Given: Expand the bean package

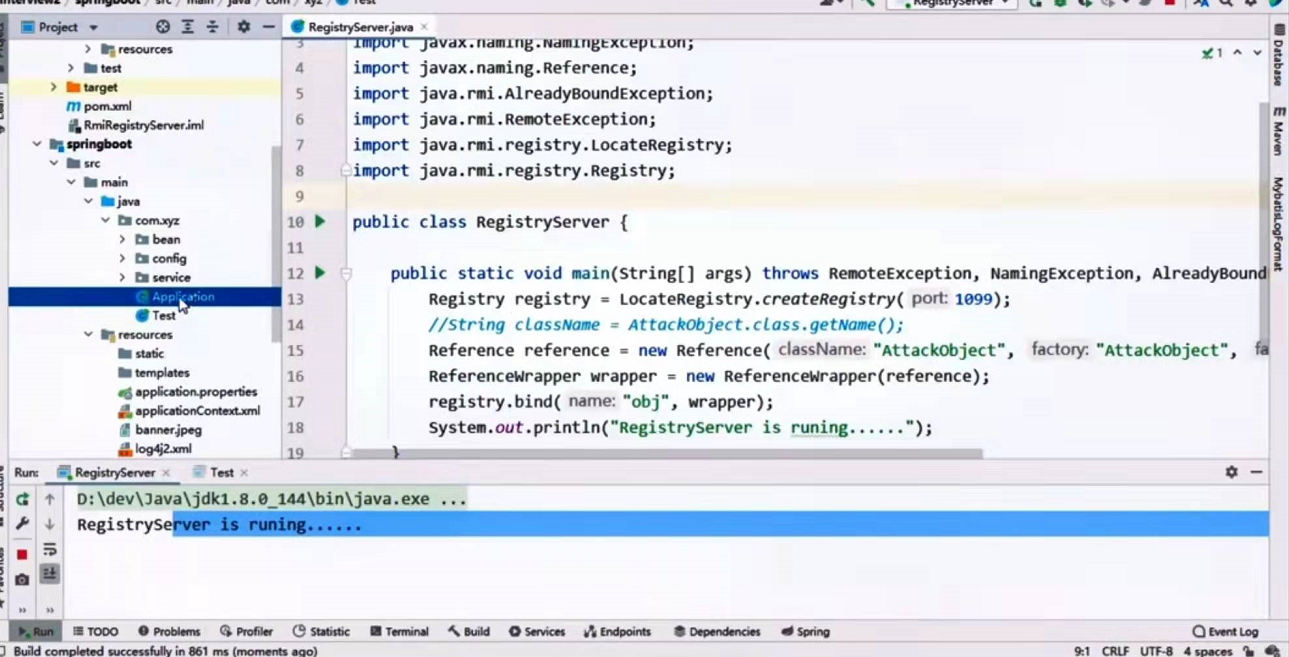Looking at the screenshot, I should pyautogui.click(x=122, y=239).
